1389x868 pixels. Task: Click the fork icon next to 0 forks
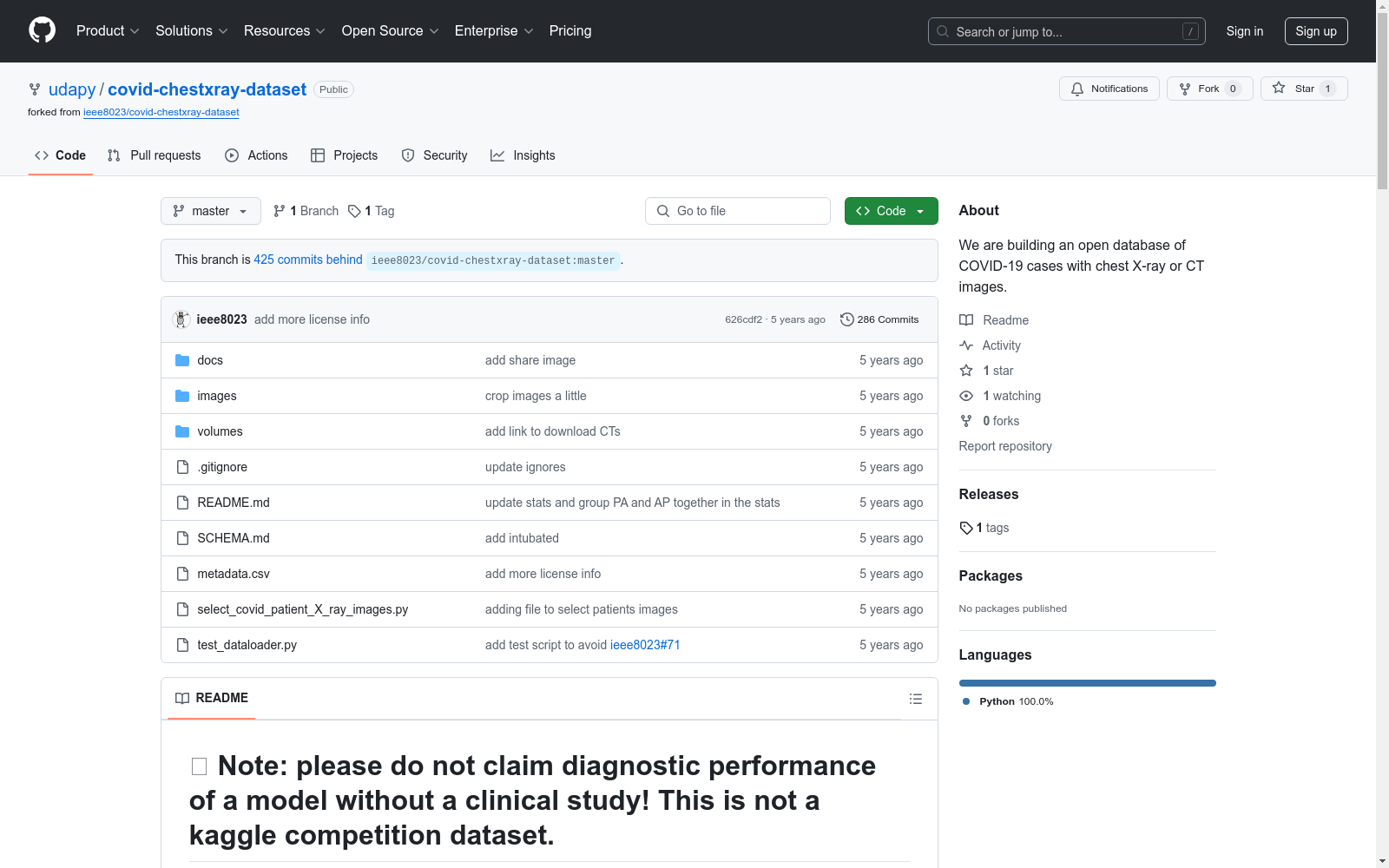966,421
